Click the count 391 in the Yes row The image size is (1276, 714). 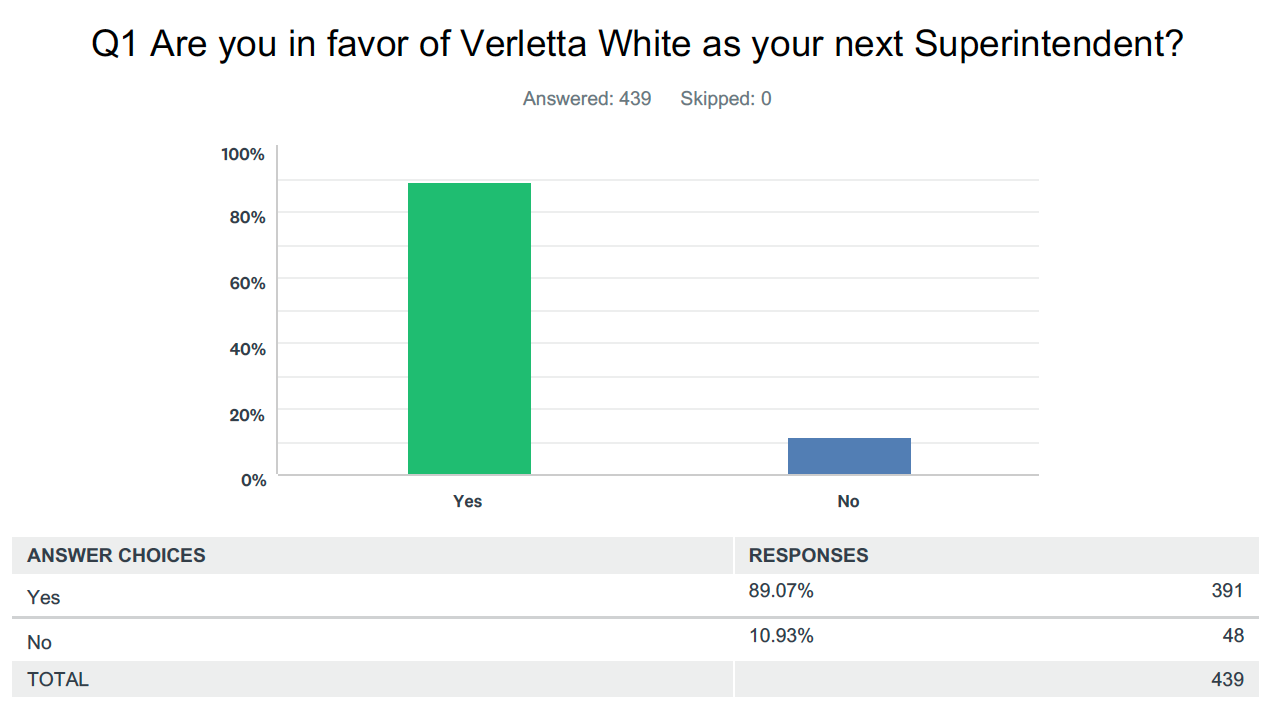pos(1227,591)
